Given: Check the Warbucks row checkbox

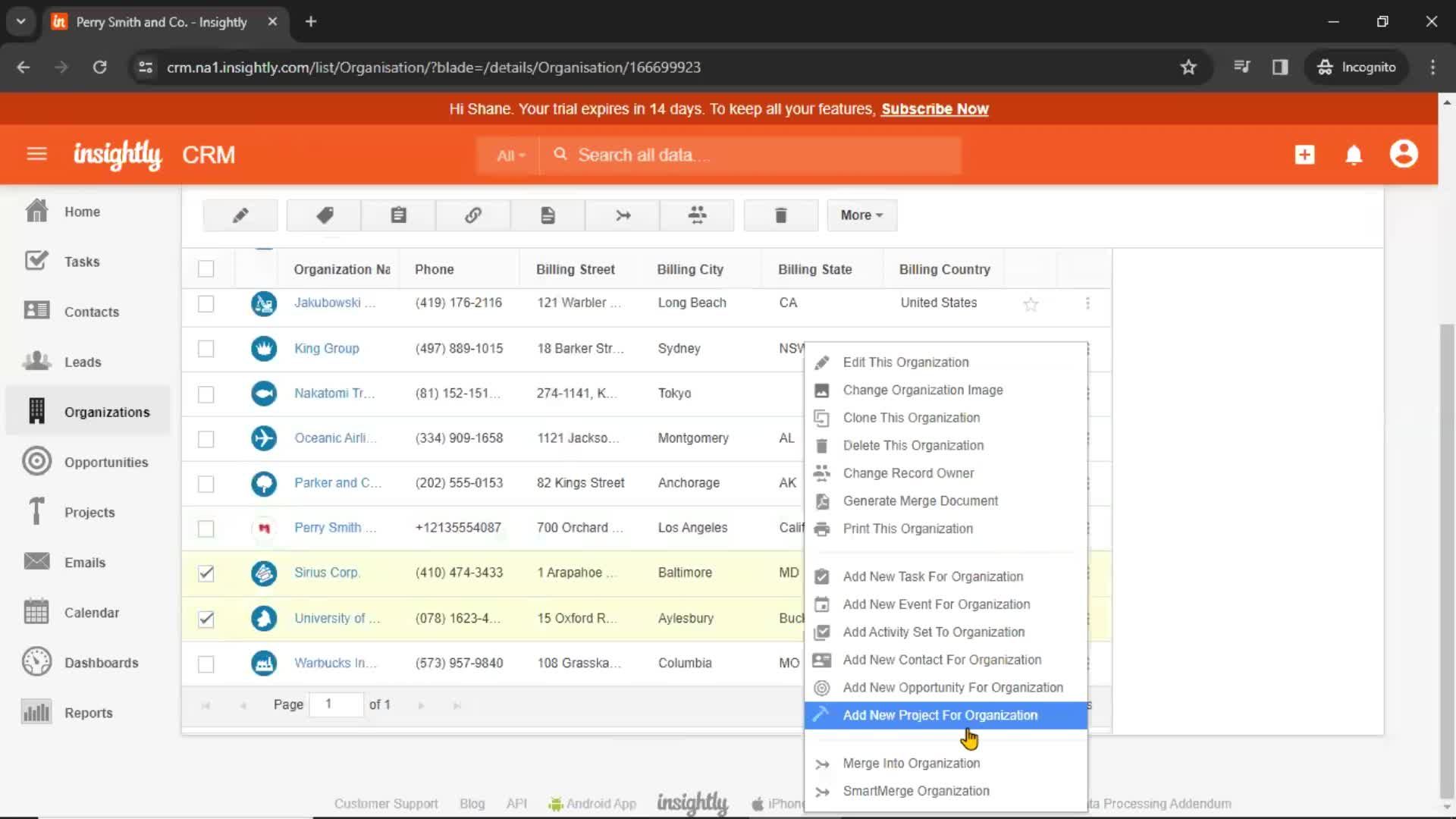Looking at the screenshot, I should [206, 664].
